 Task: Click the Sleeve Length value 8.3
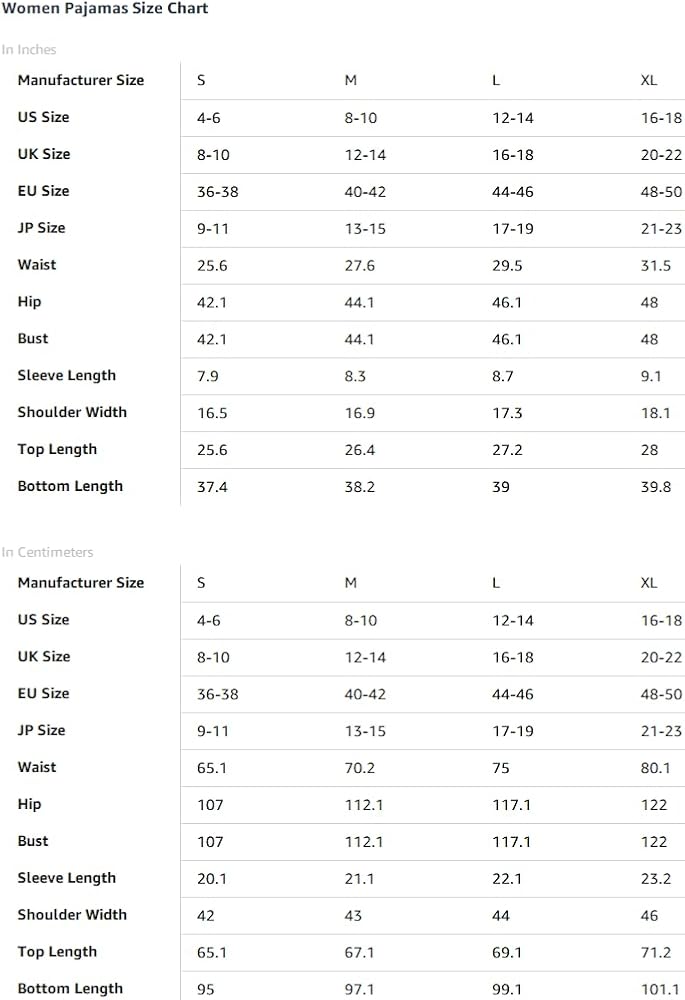click(355, 376)
